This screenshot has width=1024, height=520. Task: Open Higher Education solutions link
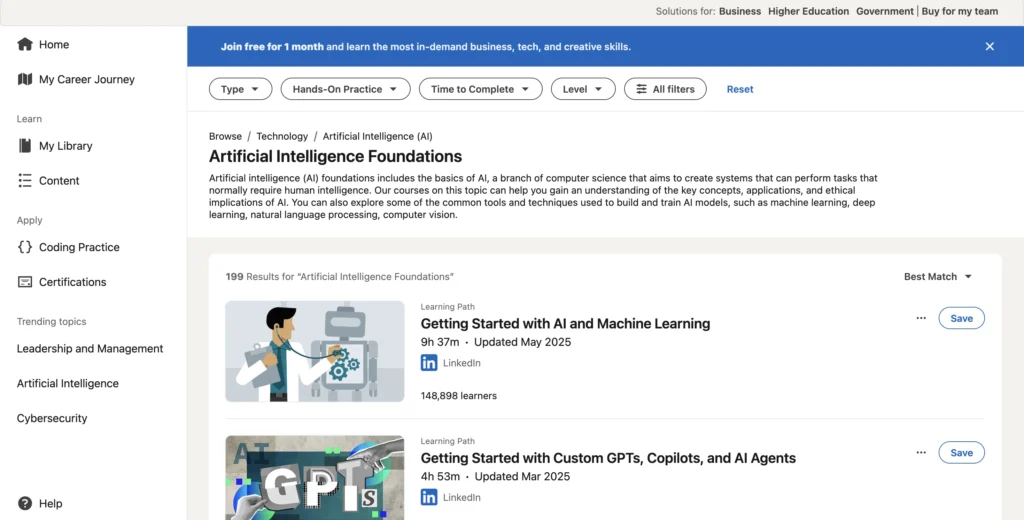[x=808, y=11]
